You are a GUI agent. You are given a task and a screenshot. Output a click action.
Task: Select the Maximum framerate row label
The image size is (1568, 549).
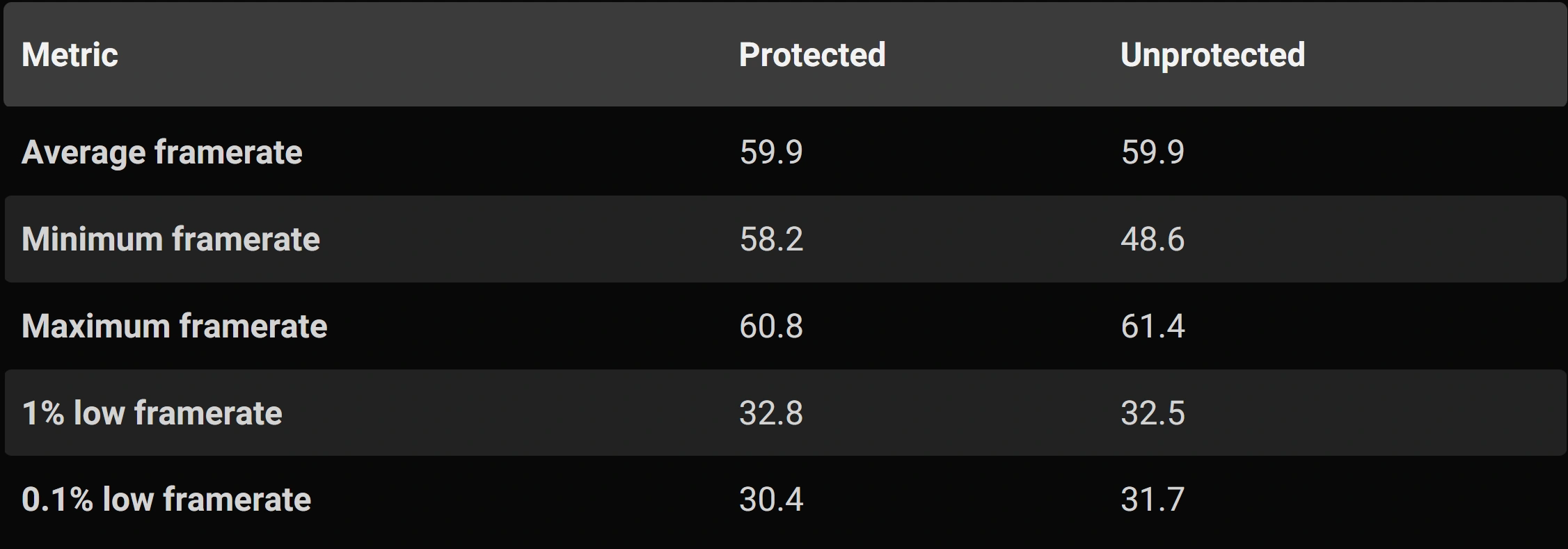(174, 326)
